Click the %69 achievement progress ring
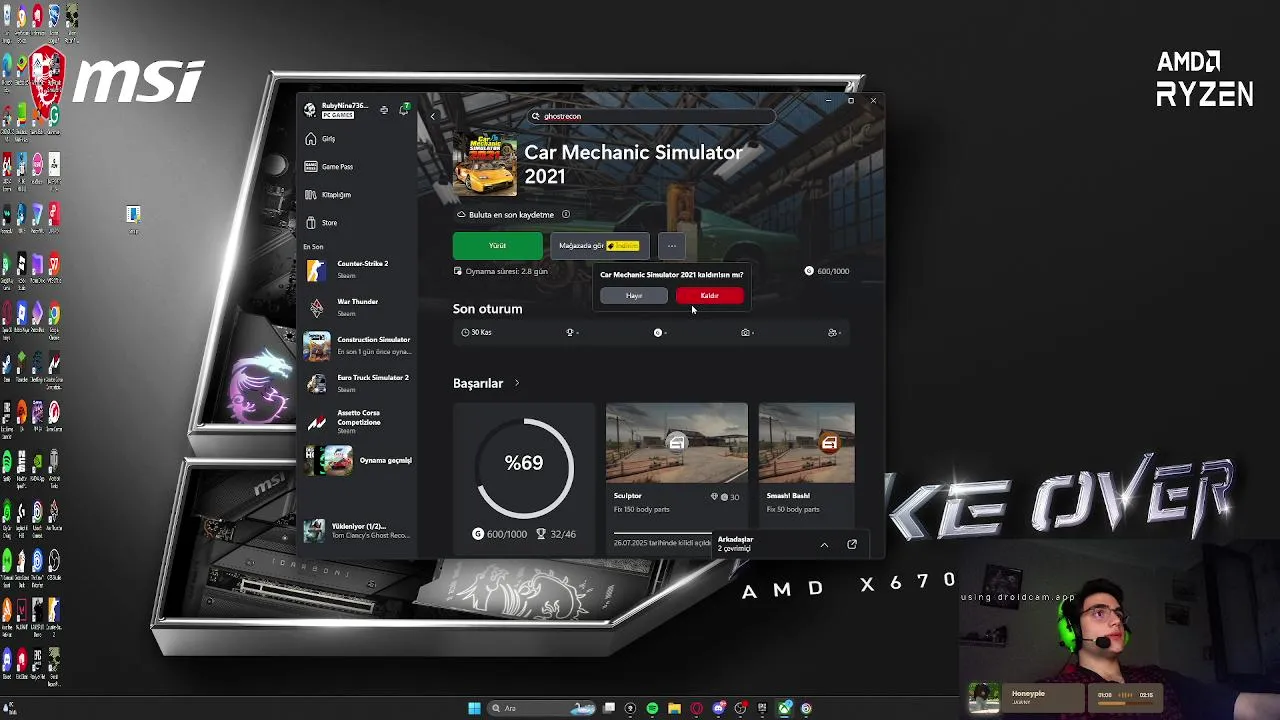 click(x=524, y=467)
